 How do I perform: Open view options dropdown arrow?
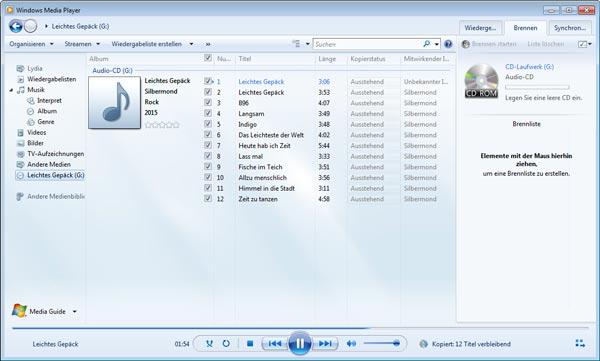pyautogui.click(x=307, y=44)
